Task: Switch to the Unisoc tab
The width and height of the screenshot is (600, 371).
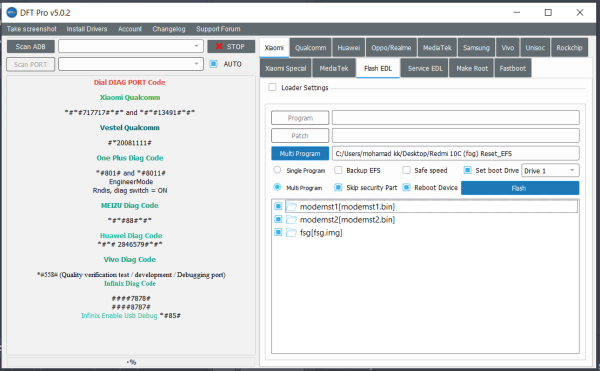Action: pyautogui.click(x=535, y=48)
